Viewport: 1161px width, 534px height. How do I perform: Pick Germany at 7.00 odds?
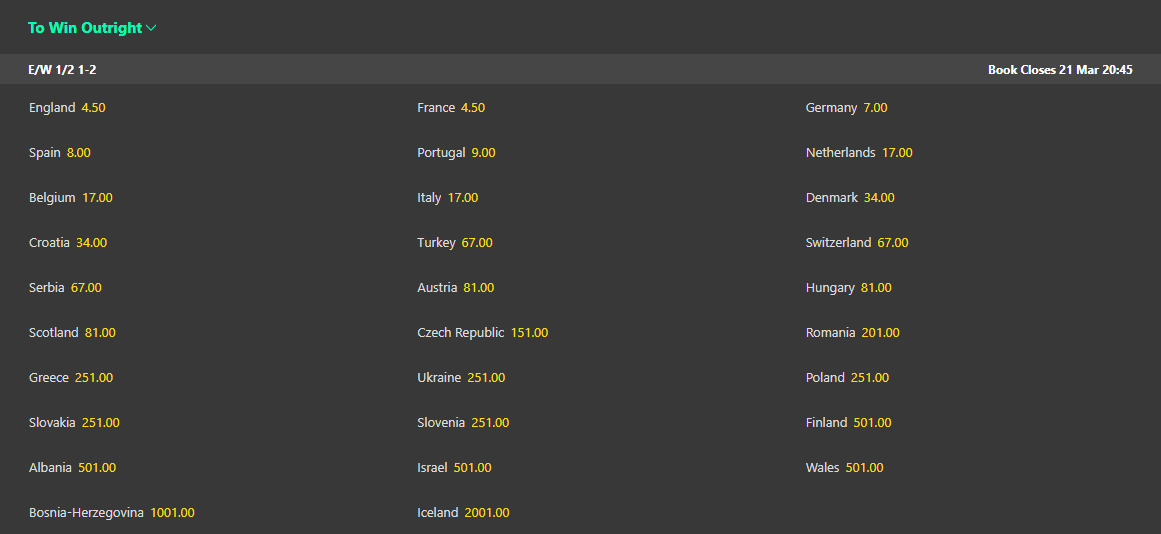(846, 108)
